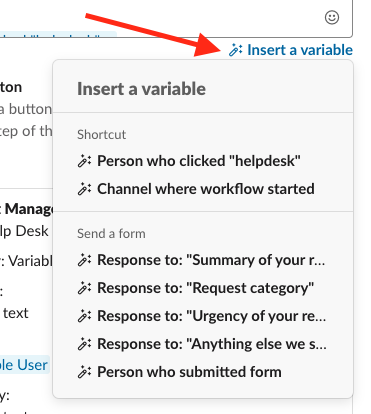This screenshot has height=414, width=371.
Task: Select Response to "Anything else we s…" variable
Action: pos(202,344)
